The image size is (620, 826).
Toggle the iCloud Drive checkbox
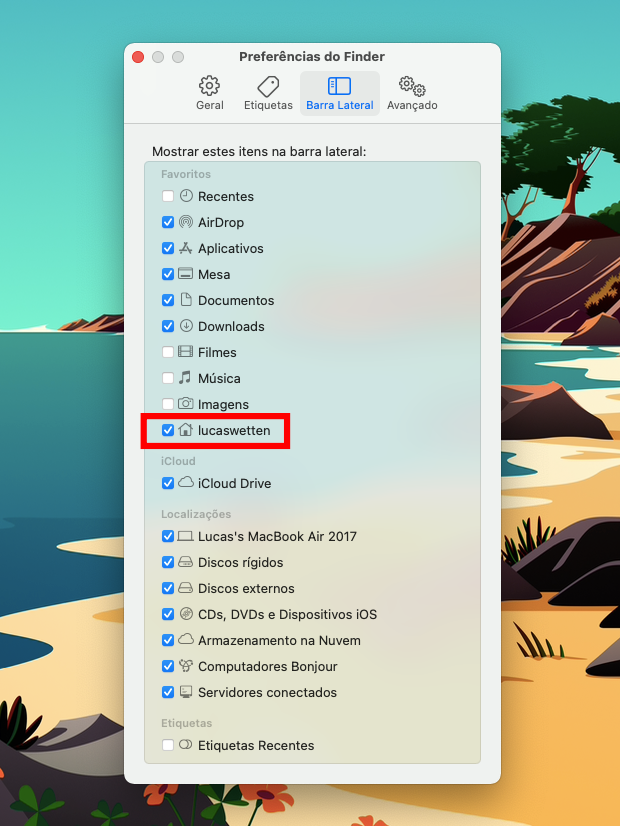[168, 483]
